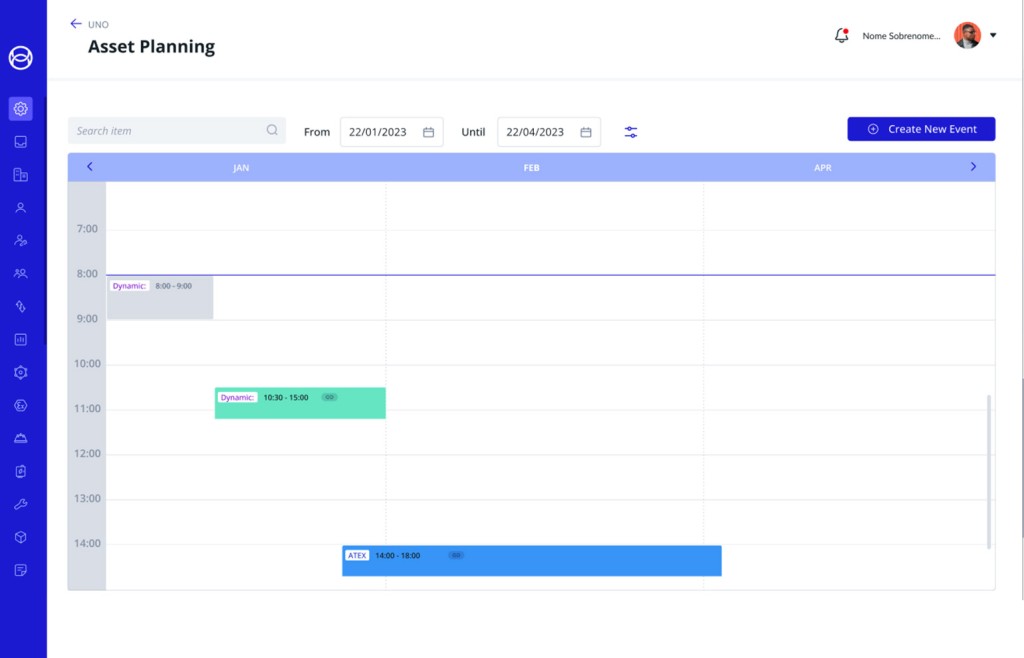Viewport: 1024px width, 658px height.
Task: Go back using the UNO arrow
Action: click(x=76, y=23)
